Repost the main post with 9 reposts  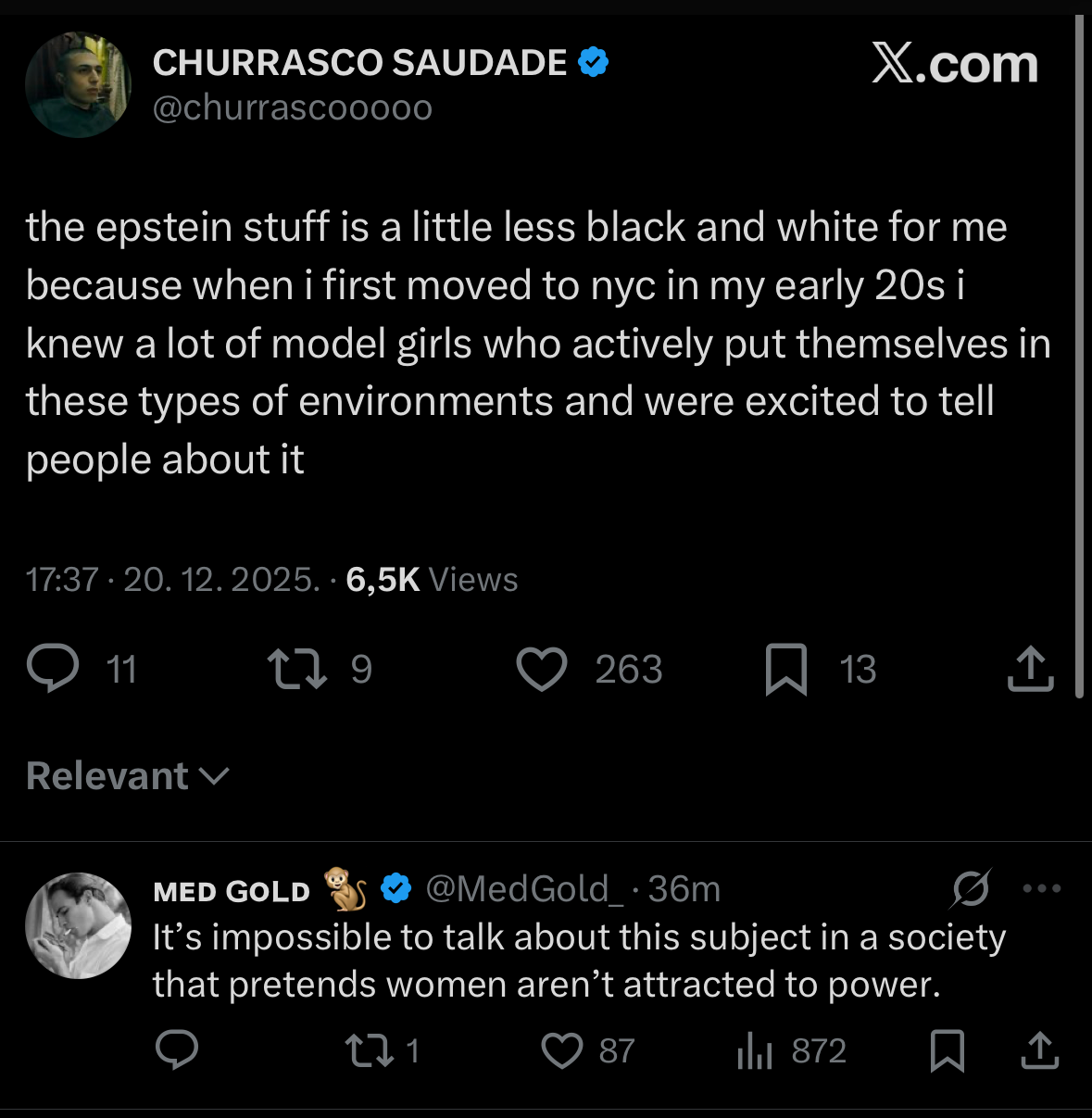click(x=296, y=669)
